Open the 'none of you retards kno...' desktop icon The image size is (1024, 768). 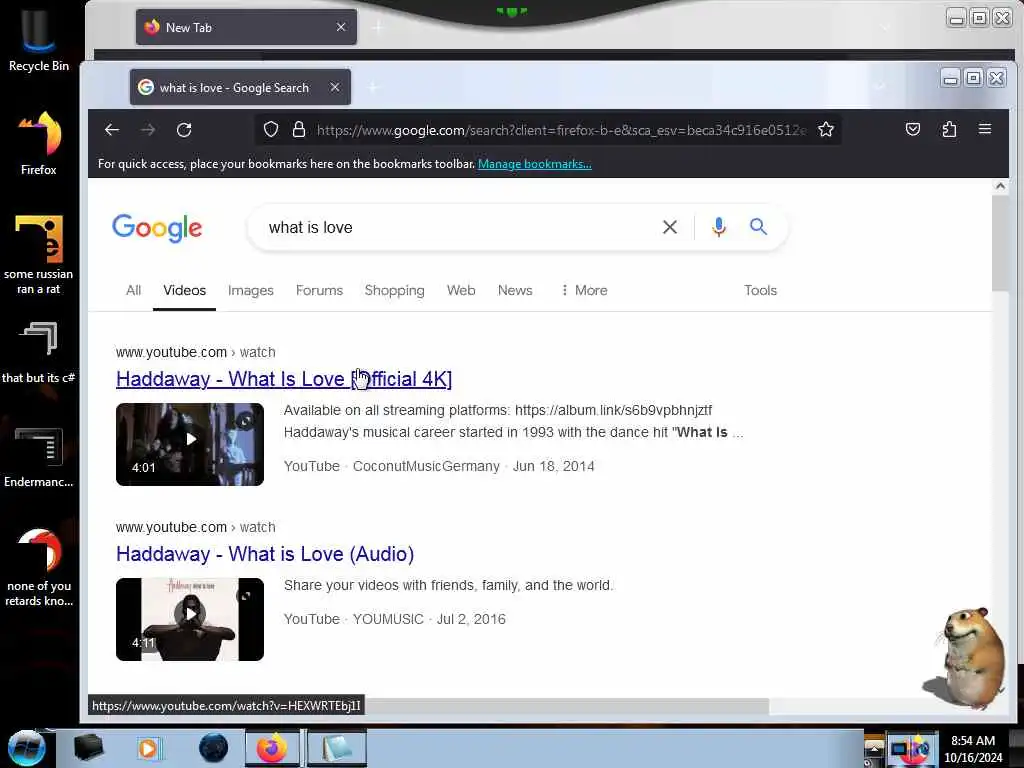pos(39,567)
